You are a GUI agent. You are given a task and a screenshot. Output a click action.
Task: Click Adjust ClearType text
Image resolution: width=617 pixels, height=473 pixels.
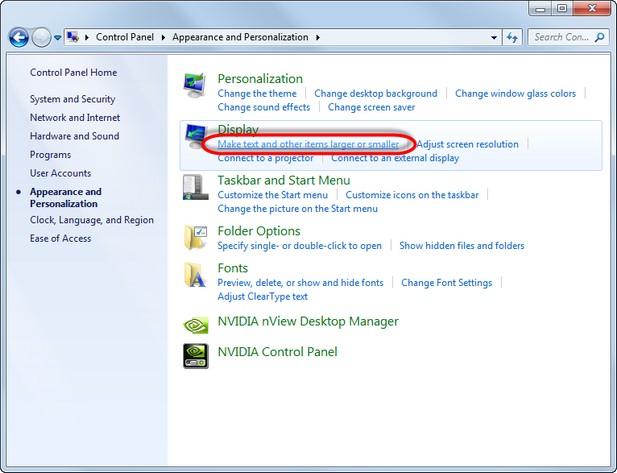(262, 297)
